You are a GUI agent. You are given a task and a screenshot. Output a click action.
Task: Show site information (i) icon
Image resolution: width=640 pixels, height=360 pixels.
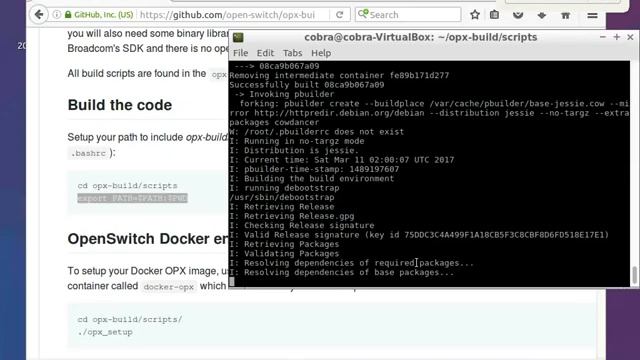pyautogui.click(x=57, y=15)
